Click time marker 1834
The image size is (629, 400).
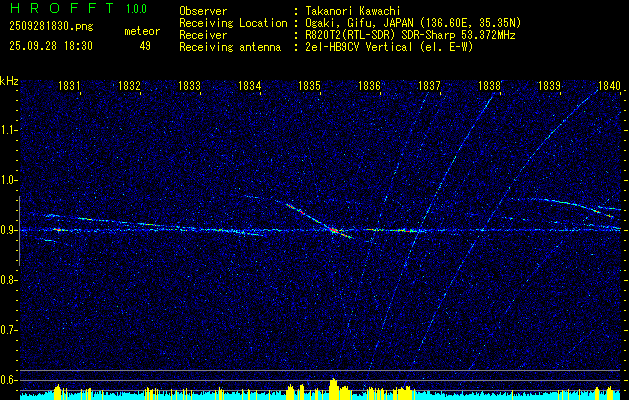(x=250, y=86)
